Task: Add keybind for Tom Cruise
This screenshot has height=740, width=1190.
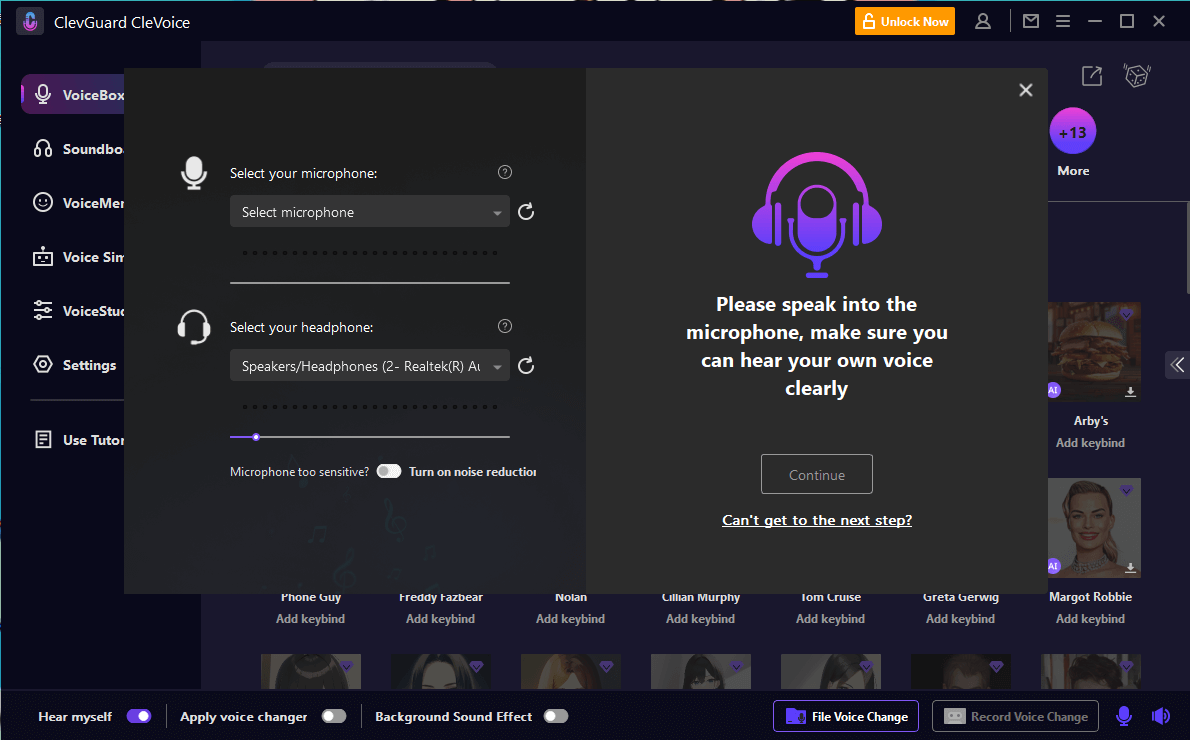Action: click(830, 619)
